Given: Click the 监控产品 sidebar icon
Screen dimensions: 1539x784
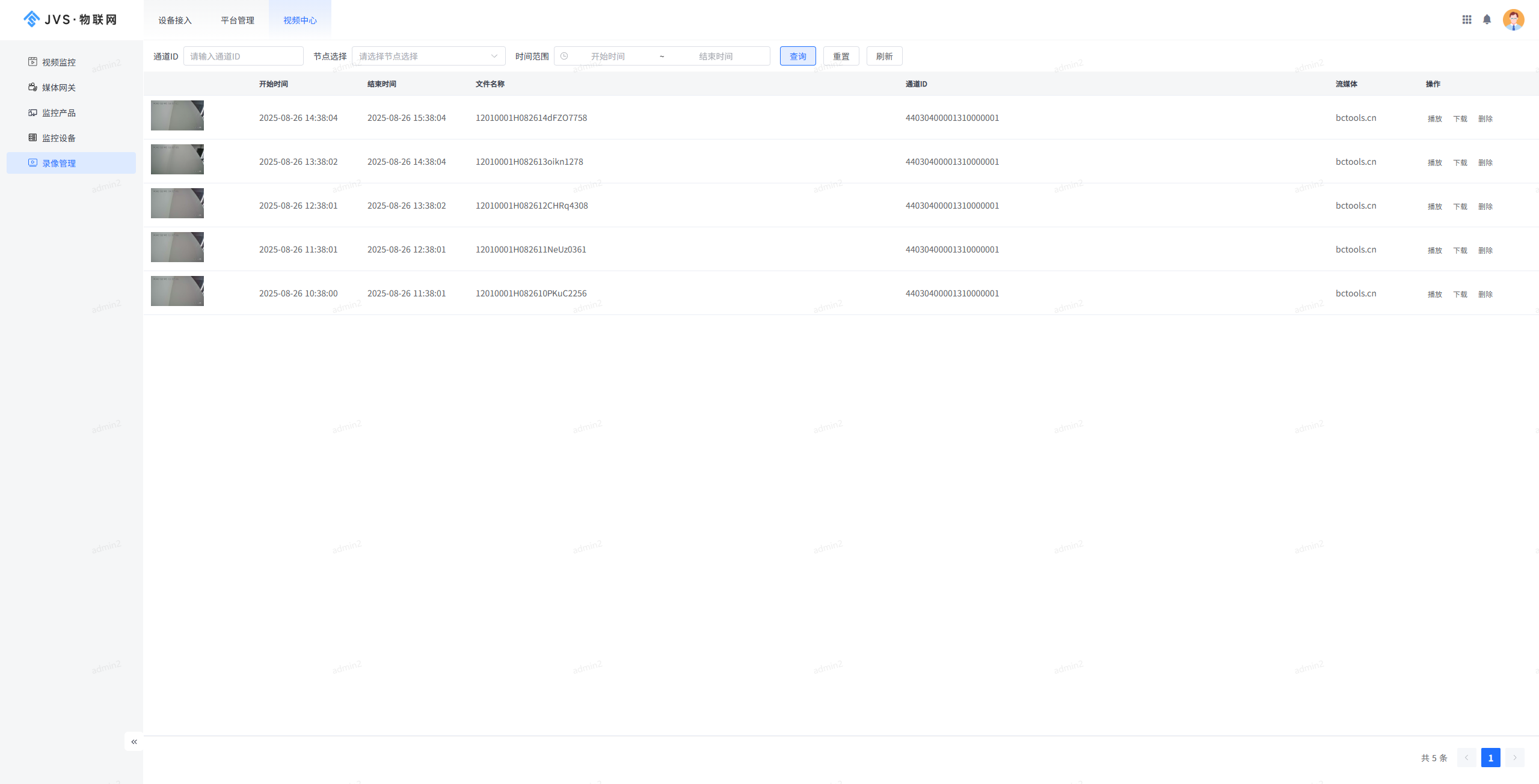Looking at the screenshot, I should tap(32, 112).
